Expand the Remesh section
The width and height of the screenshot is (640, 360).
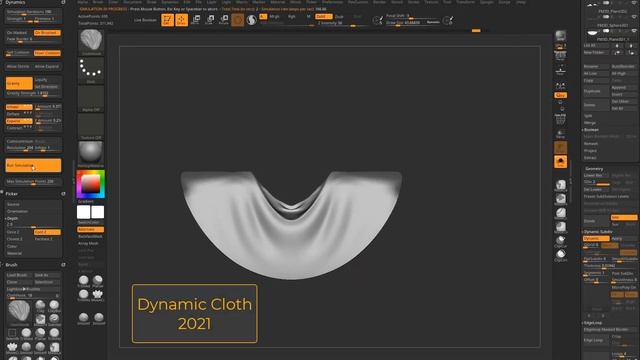(x=591, y=144)
